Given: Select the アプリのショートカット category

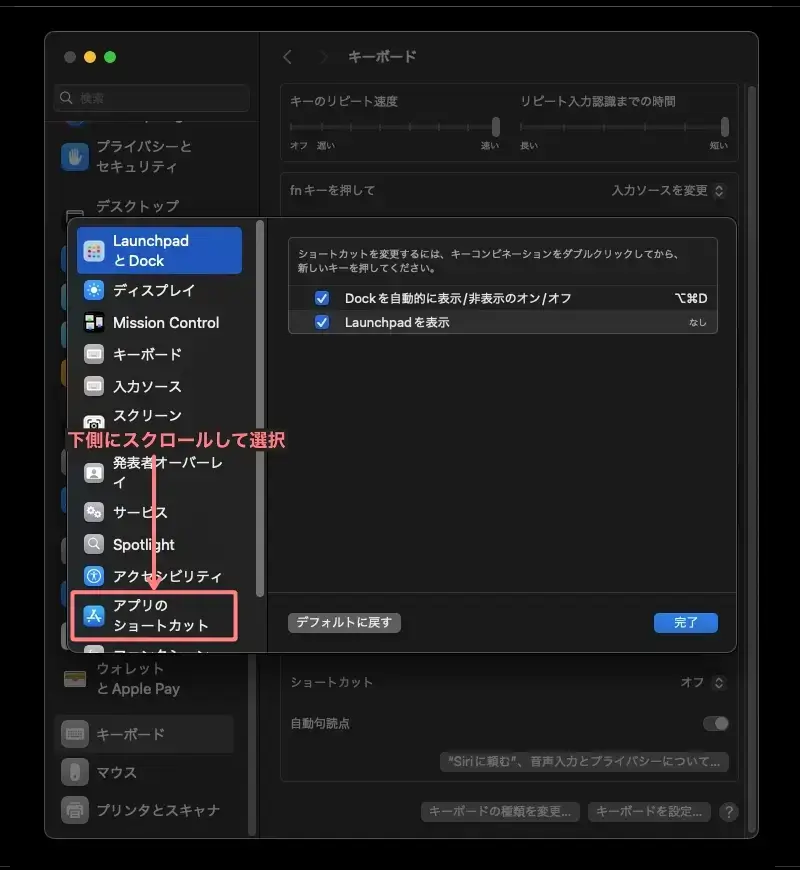Looking at the screenshot, I should point(150,614).
